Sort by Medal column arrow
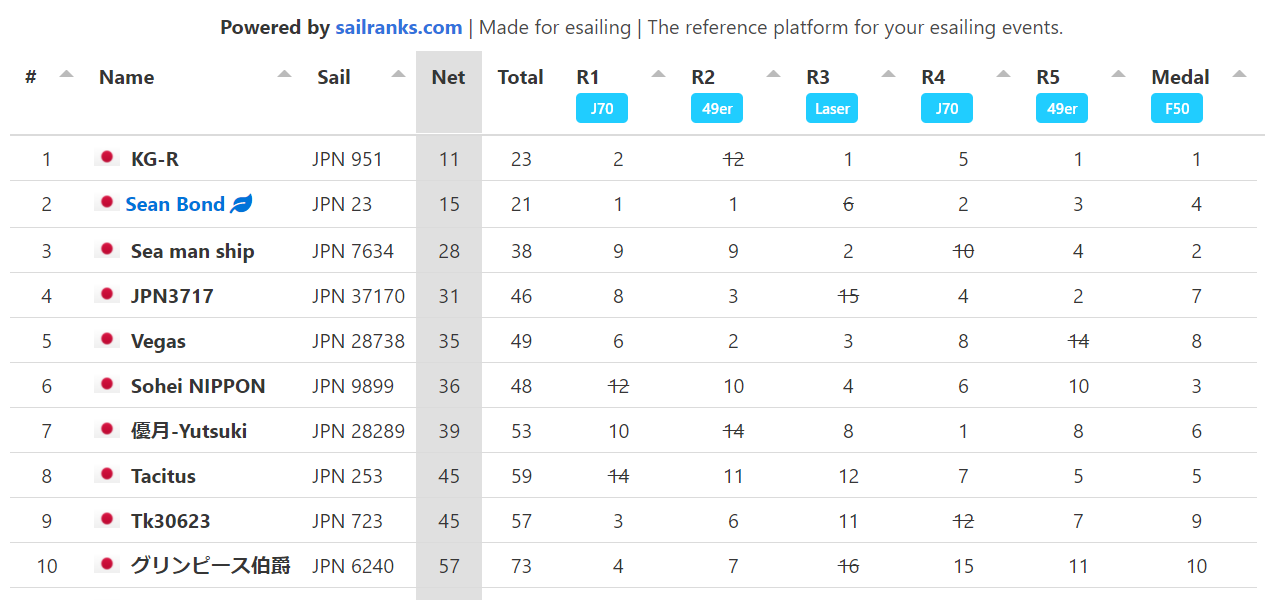 coord(1240,74)
